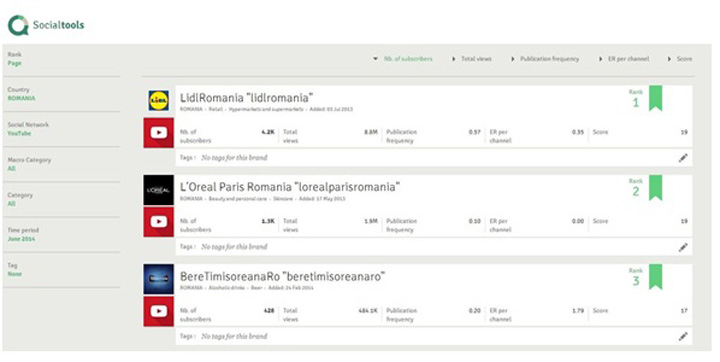Open BereTimisoreanaRo brand title
The width and height of the screenshot is (720, 362).
(282, 277)
